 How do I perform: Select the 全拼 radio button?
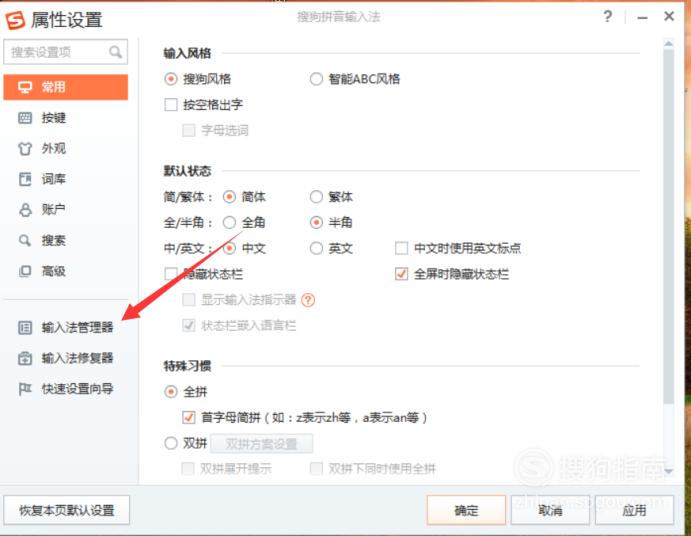click(171, 391)
